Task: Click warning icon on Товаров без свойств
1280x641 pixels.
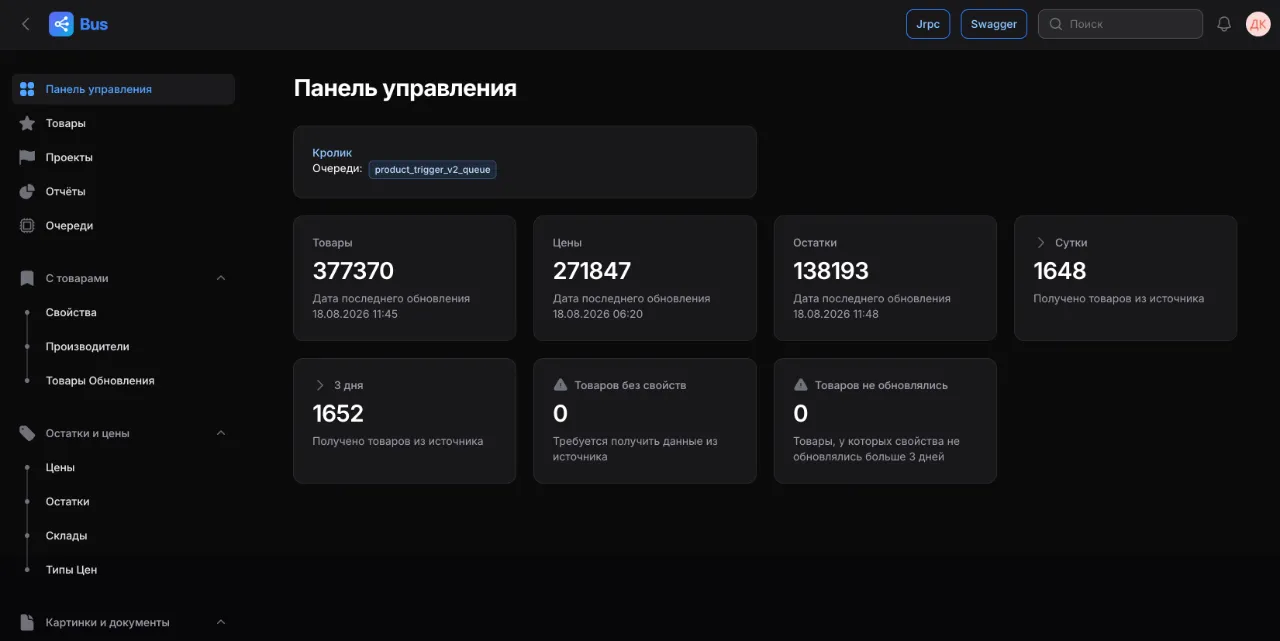Action: click(x=560, y=385)
